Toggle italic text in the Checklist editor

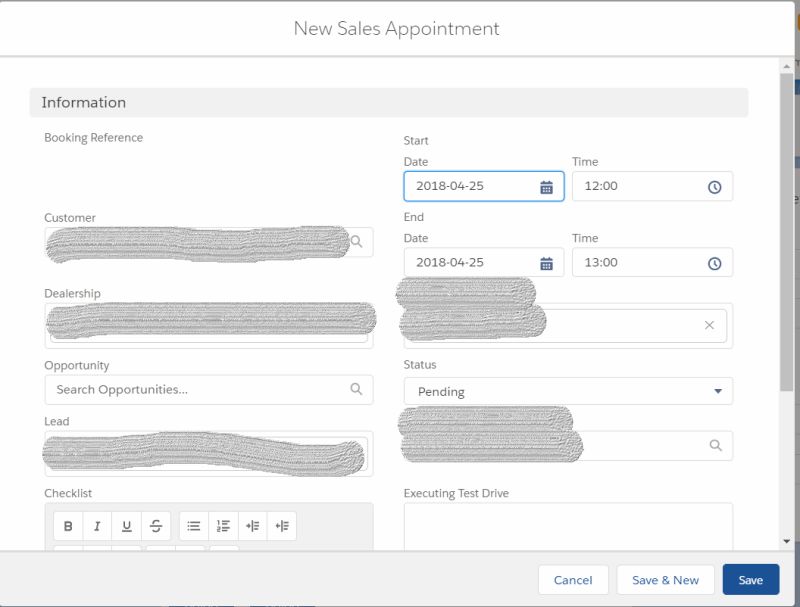tap(96, 525)
